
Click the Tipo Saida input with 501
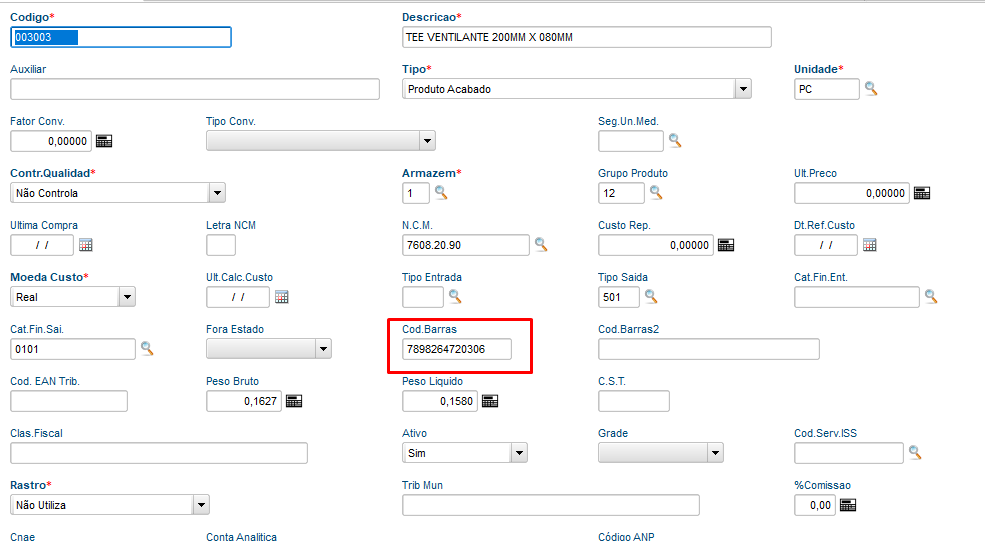[x=619, y=297]
